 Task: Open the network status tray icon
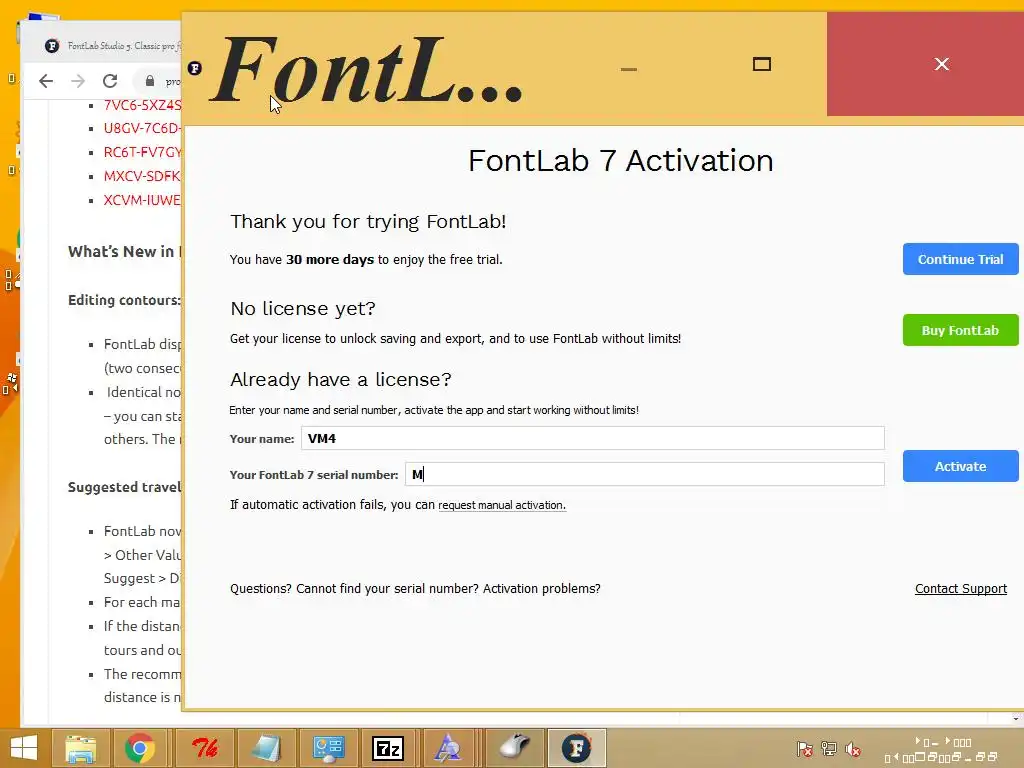[x=829, y=749]
